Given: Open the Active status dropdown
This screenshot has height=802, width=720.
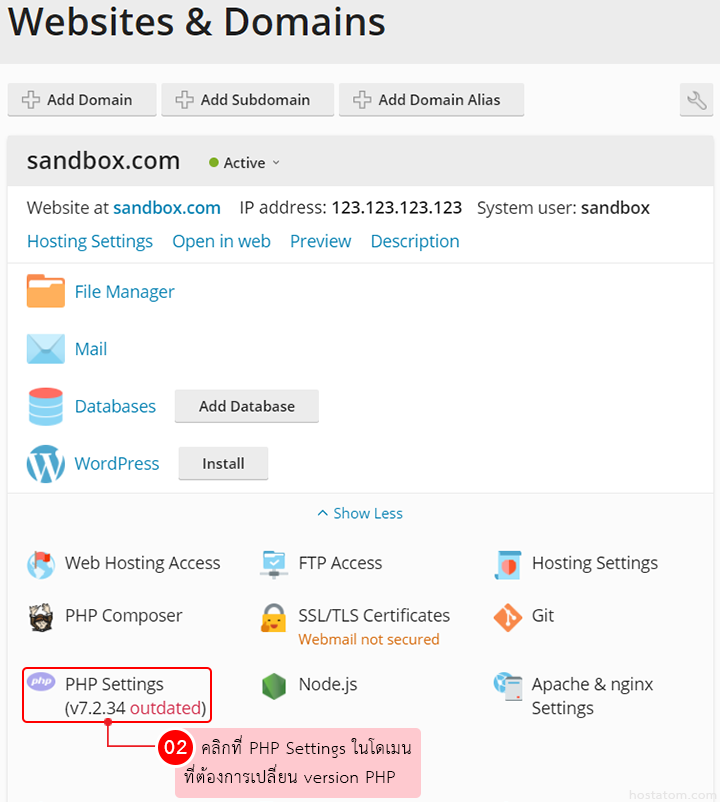Looking at the screenshot, I should [245, 163].
